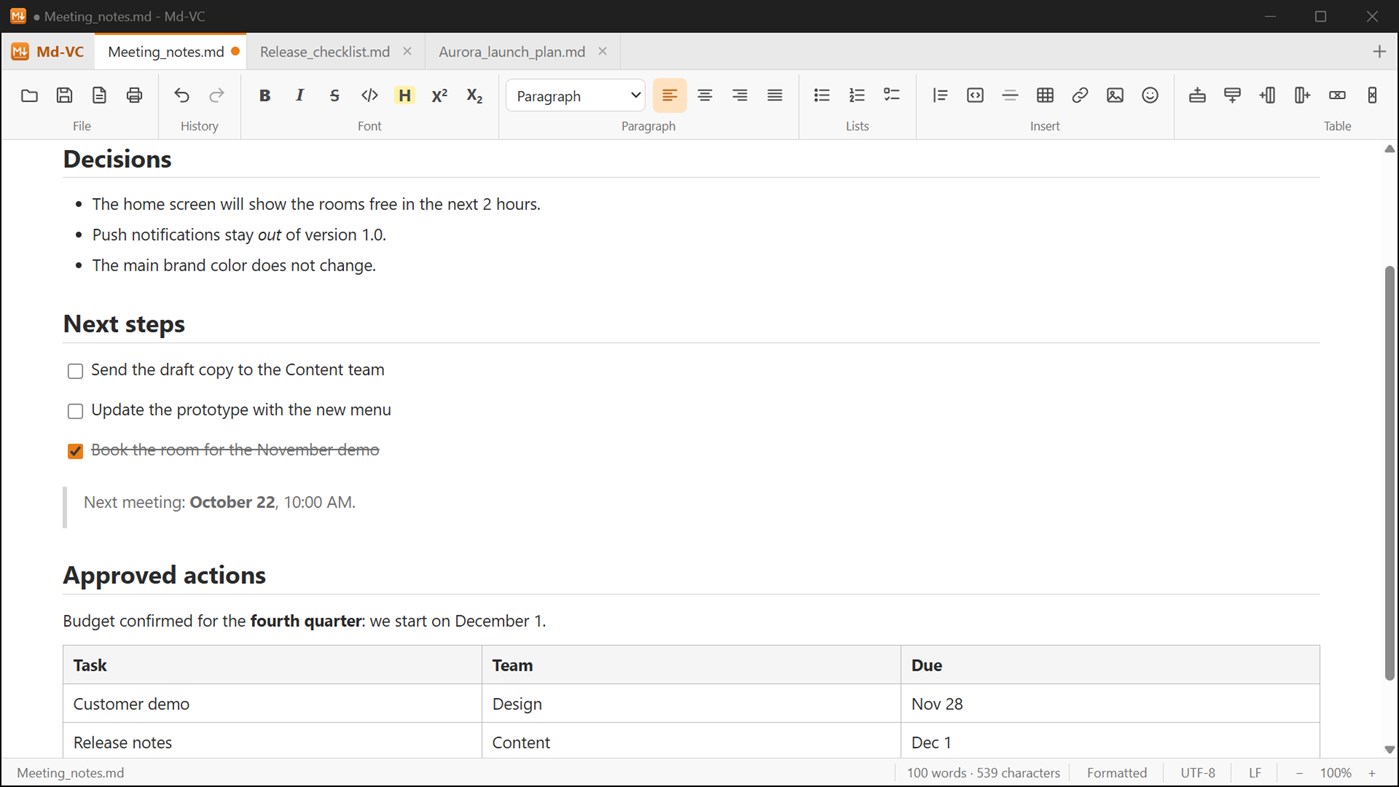
Task: Open a new tab with the plus button
Action: (1380, 51)
